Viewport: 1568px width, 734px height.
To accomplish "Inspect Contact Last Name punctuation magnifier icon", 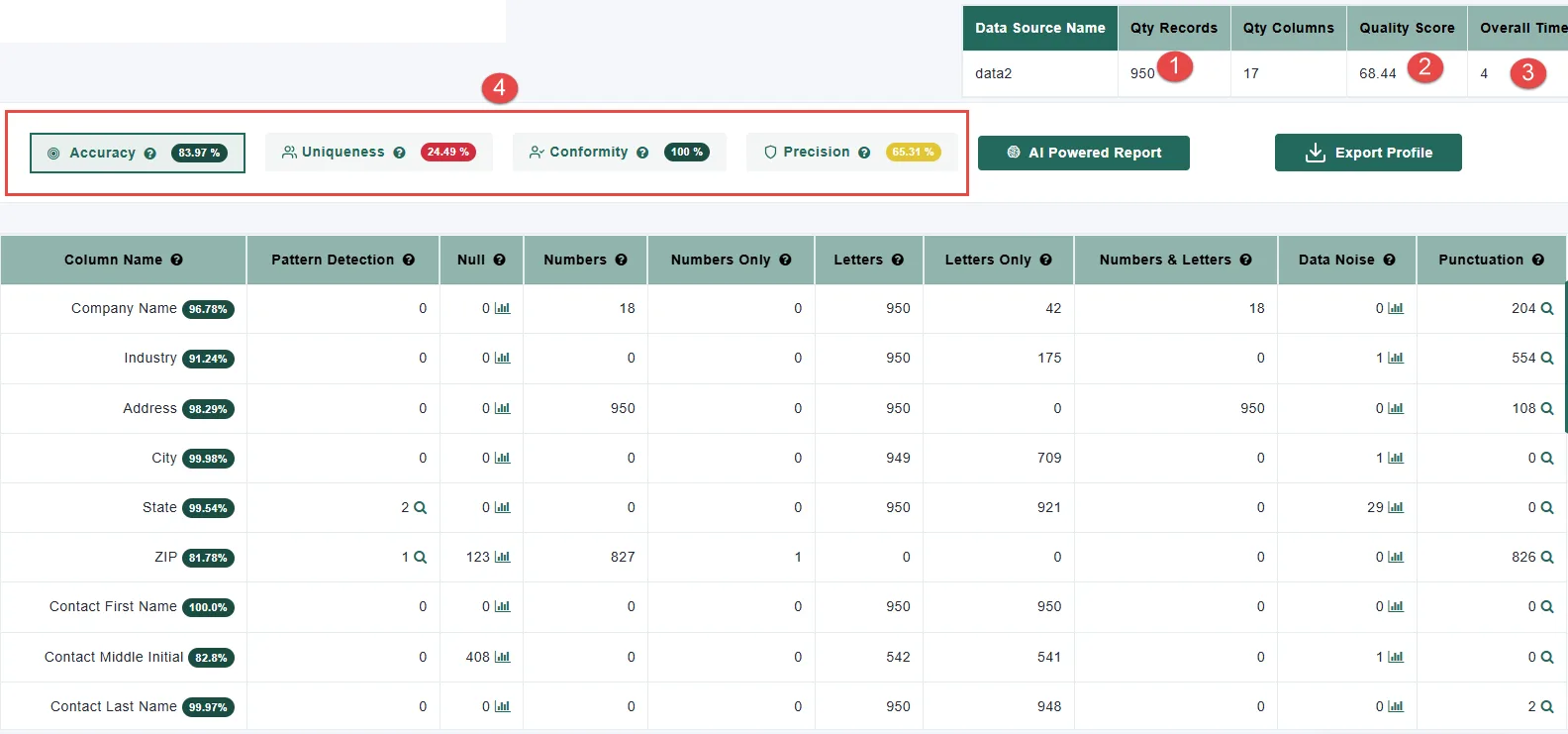I will click(x=1547, y=706).
